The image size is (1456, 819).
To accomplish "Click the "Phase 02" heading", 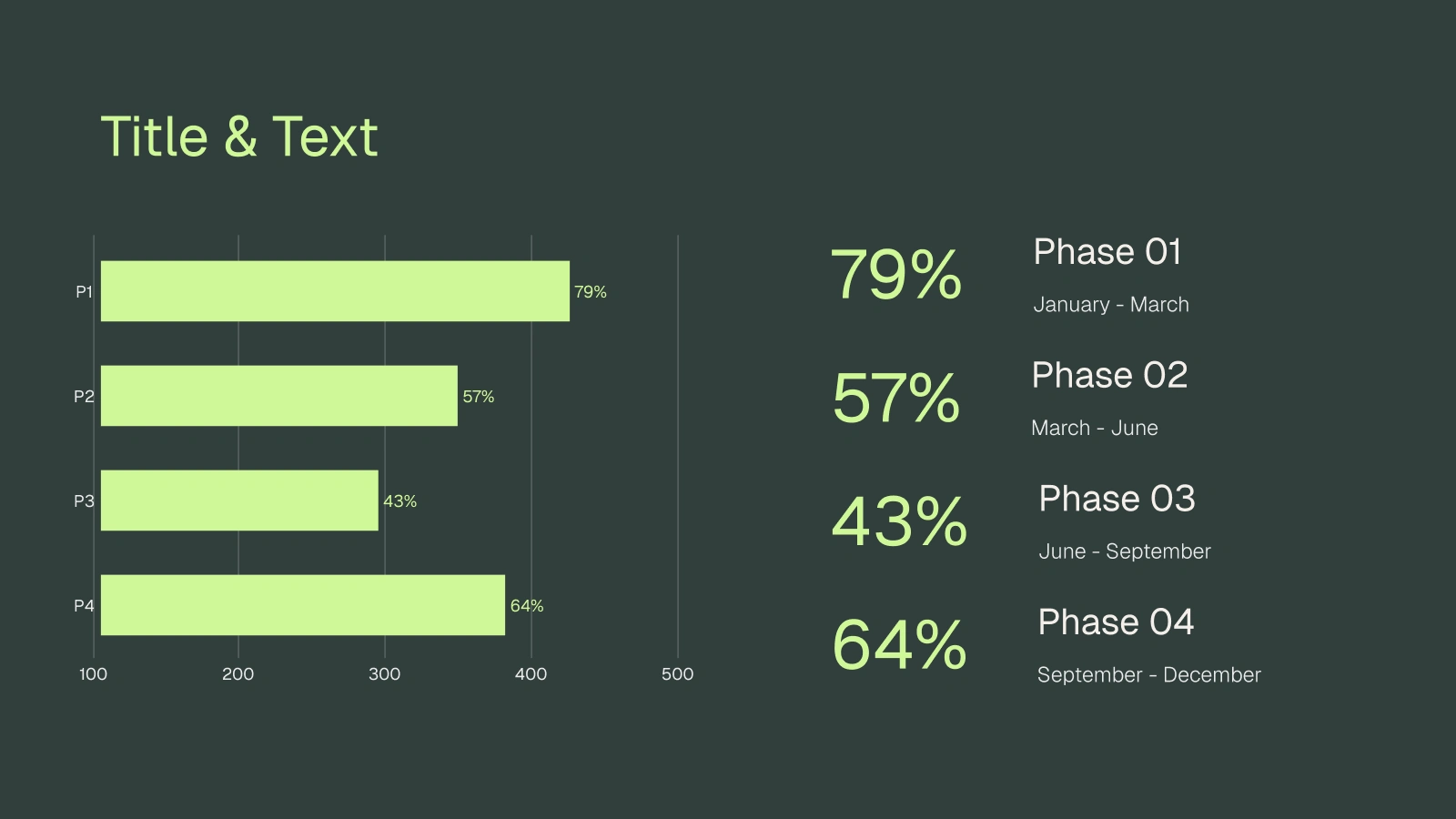I will coord(1109,376).
